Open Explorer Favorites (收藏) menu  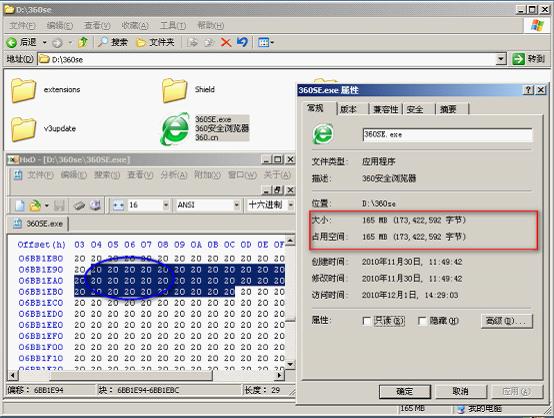click(135, 26)
